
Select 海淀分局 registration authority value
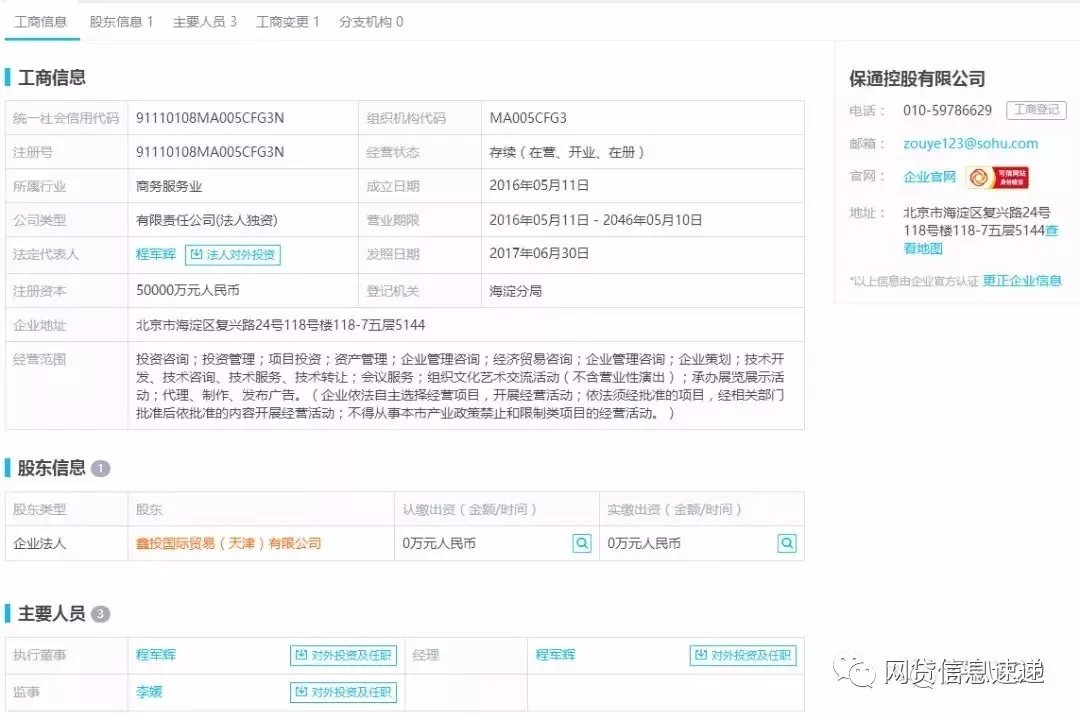tap(515, 291)
